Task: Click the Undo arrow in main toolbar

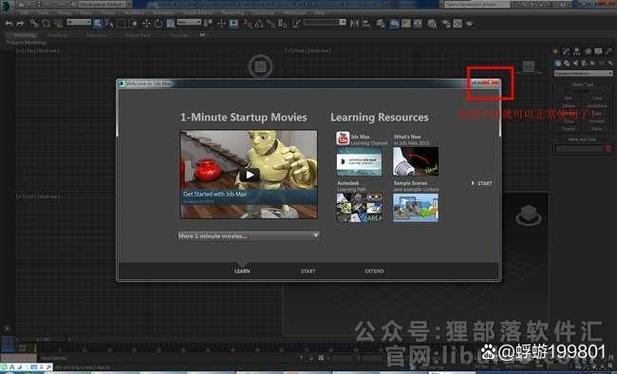Action: pos(8,24)
